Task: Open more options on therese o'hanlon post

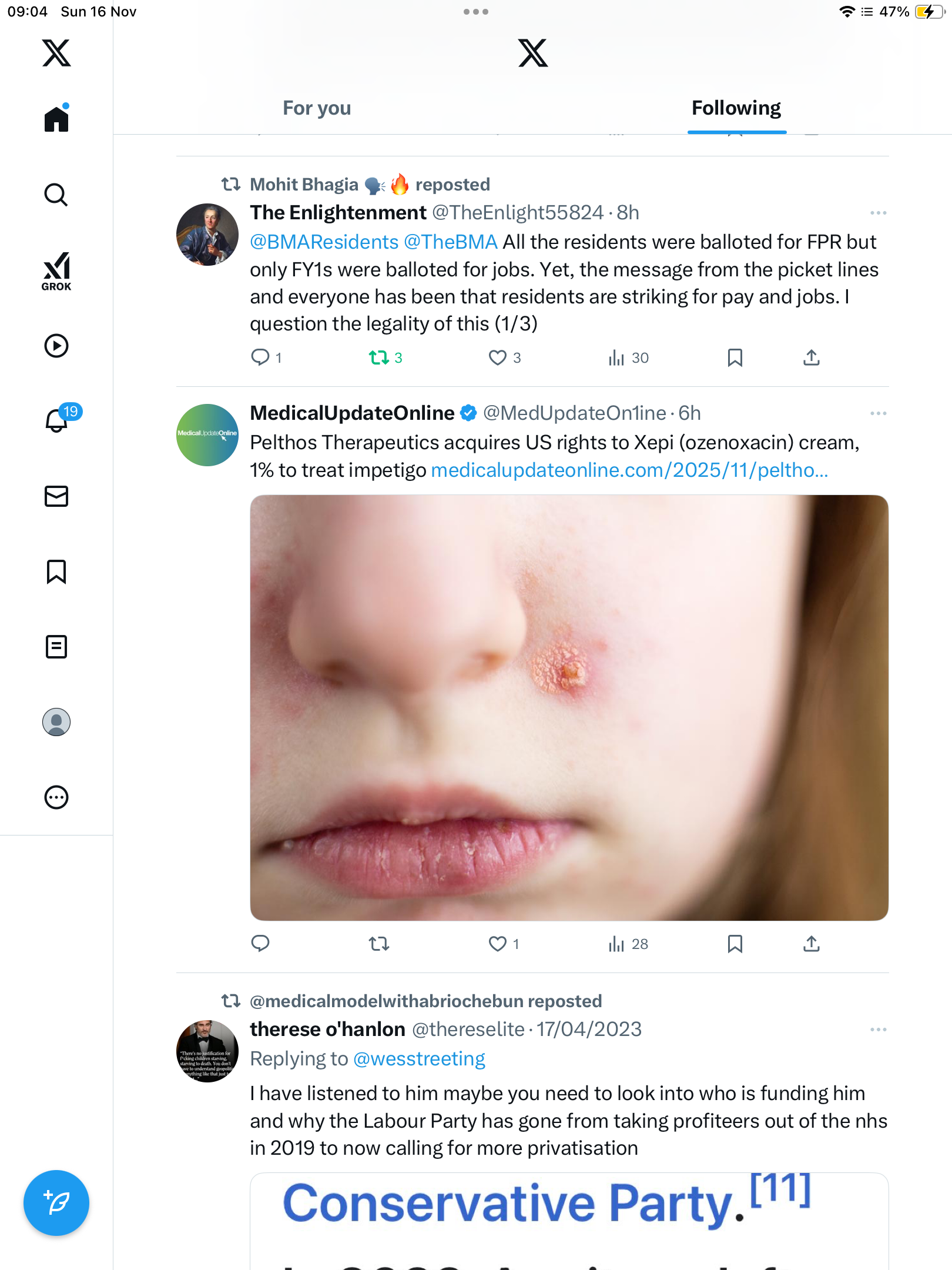Action: (x=878, y=1030)
